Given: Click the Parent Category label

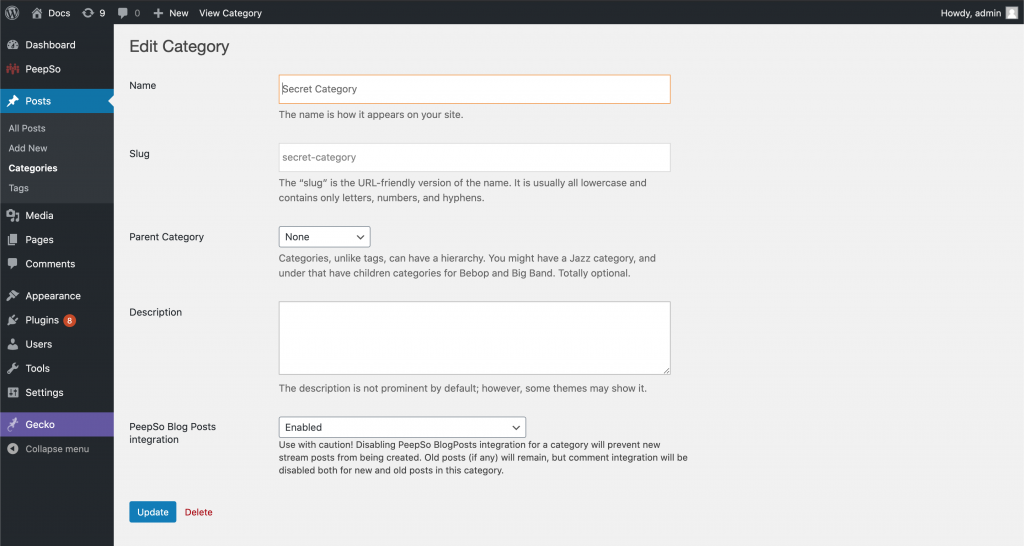Looking at the screenshot, I should [x=167, y=236].
